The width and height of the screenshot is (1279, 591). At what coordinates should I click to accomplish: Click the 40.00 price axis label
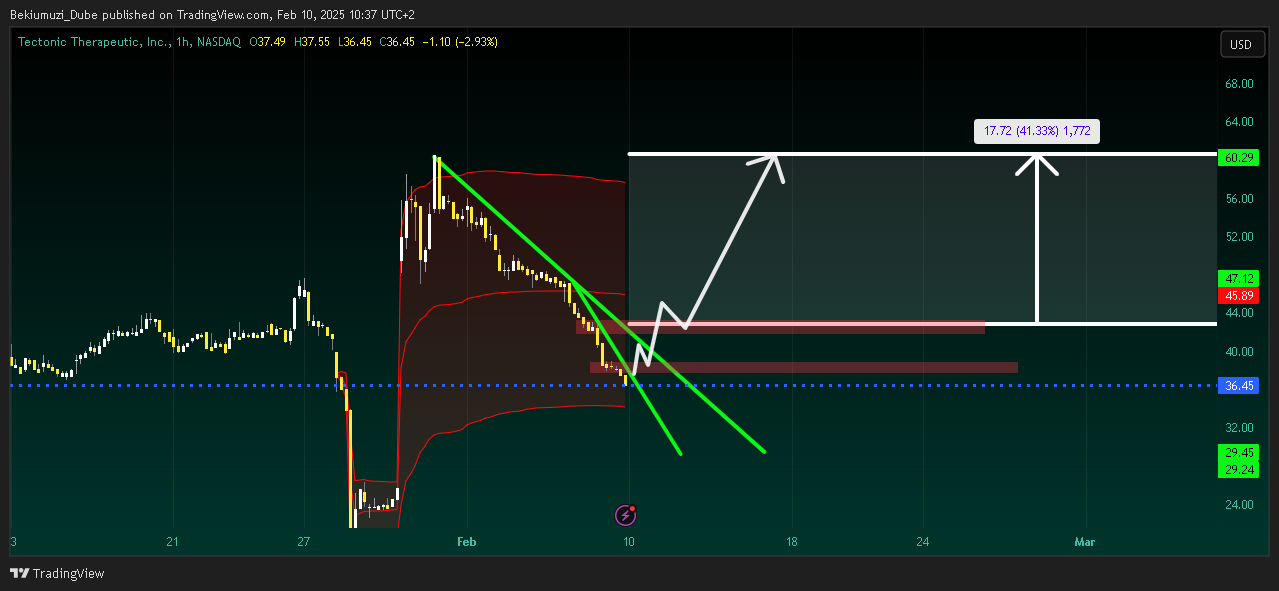pos(1239,352)
